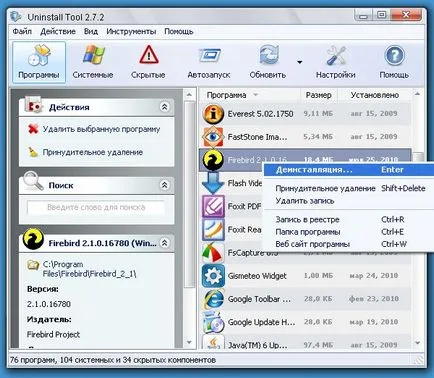Click the FsCapture icon
Image resolution: width=434 pixels, height=378 pixels.
pos(213,253)
